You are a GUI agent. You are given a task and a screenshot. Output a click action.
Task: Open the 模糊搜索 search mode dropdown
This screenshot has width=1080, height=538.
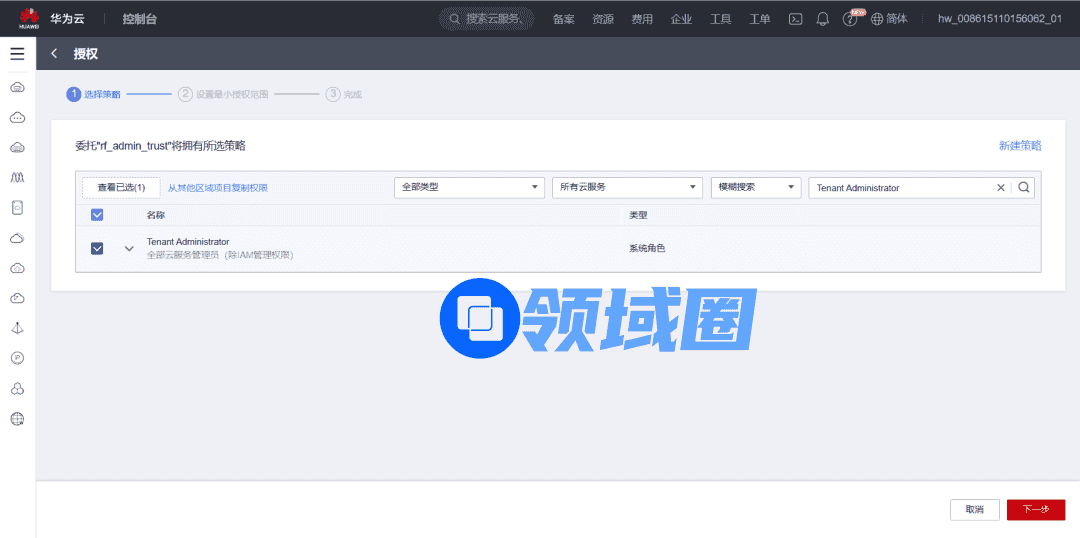pos(756,187)
